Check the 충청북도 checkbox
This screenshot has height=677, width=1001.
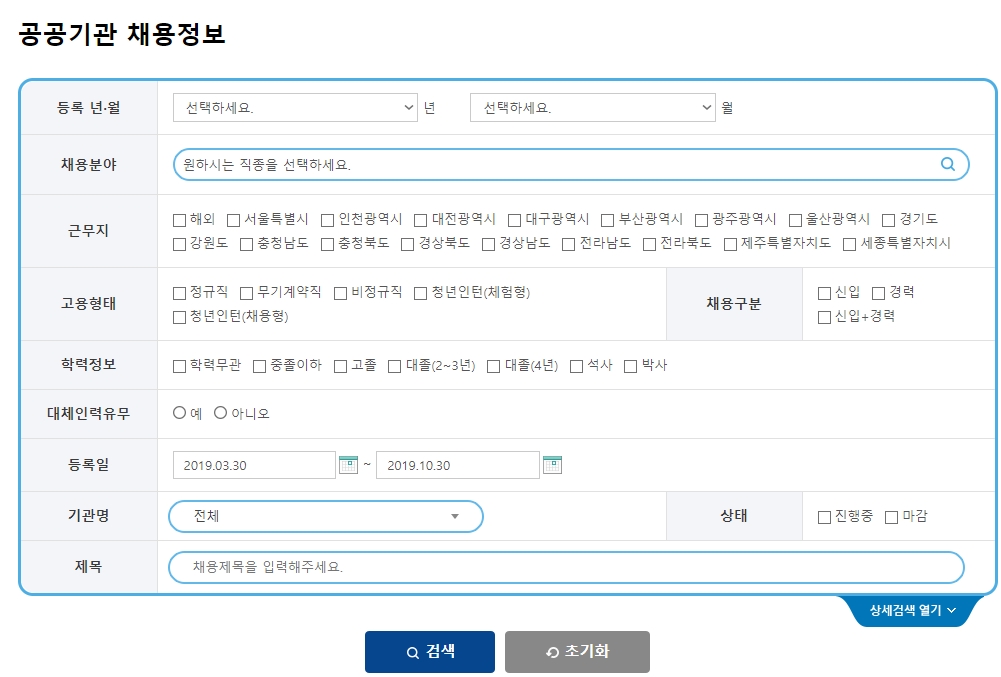click(327, 245)
